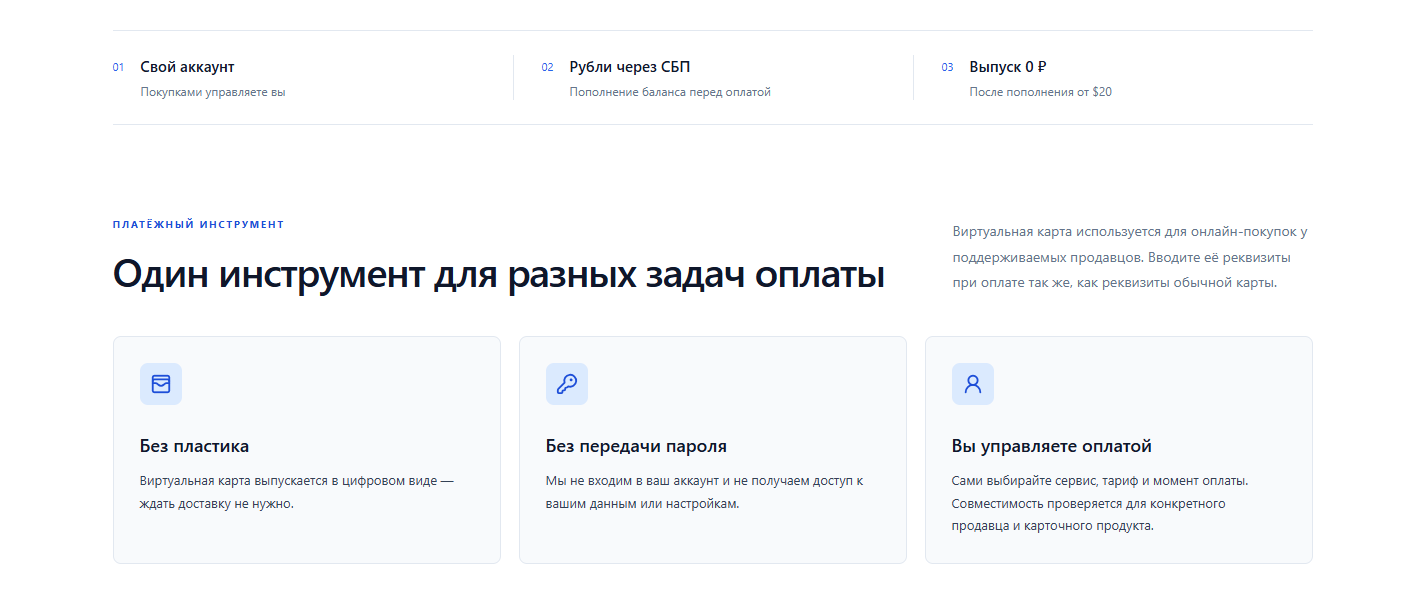Screen dimensions: 1417x594
Task: Click heading 'Один инструмент для разных задач оплаты'
Action: coord(498,274)
